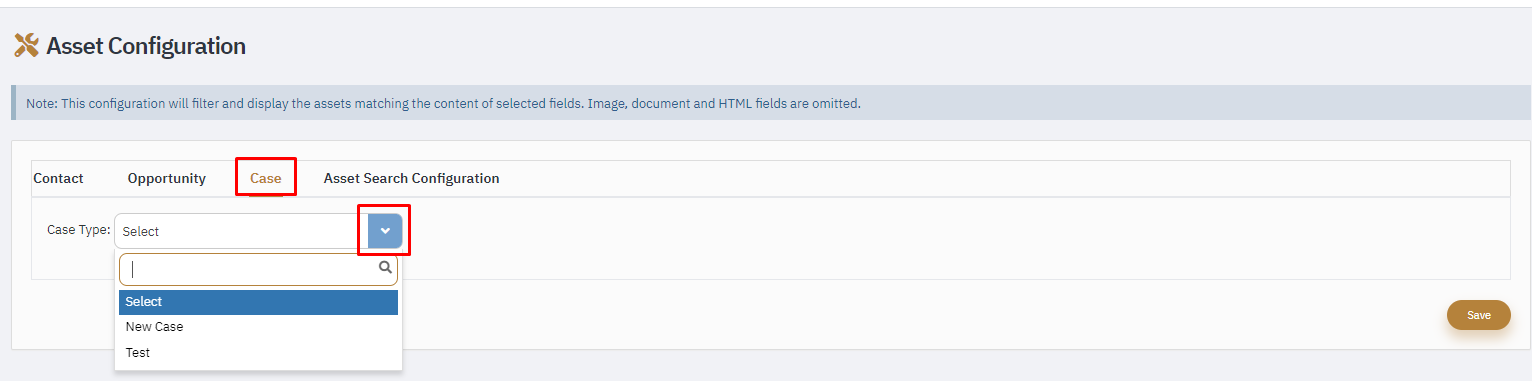The width and height of the screenshot is (1532, 381).
Task: Click the word Note in the banner
Action: (x=41, y=103)
